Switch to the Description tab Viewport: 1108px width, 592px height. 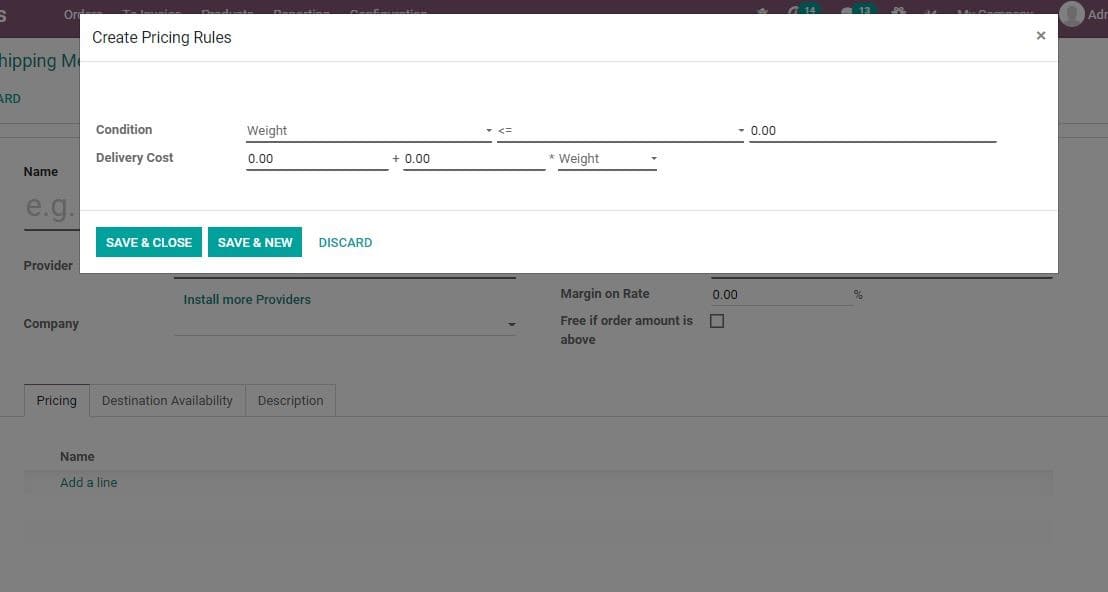point(290,400)
